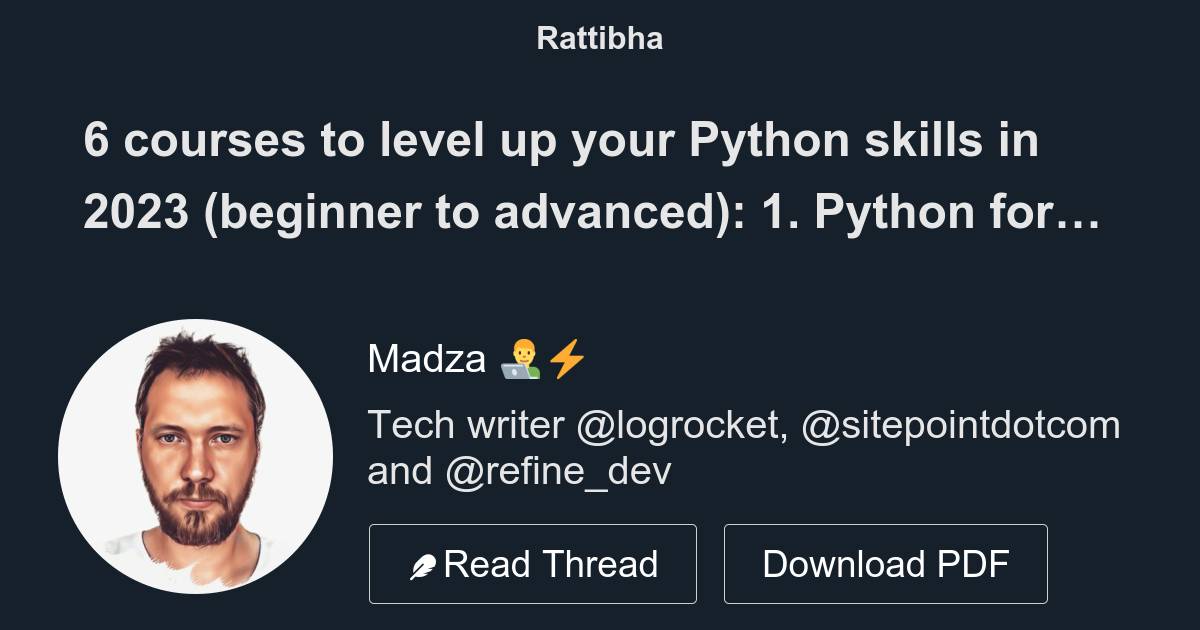
Task: Click "2023" in the thread headline
Action: coord(136,213)
